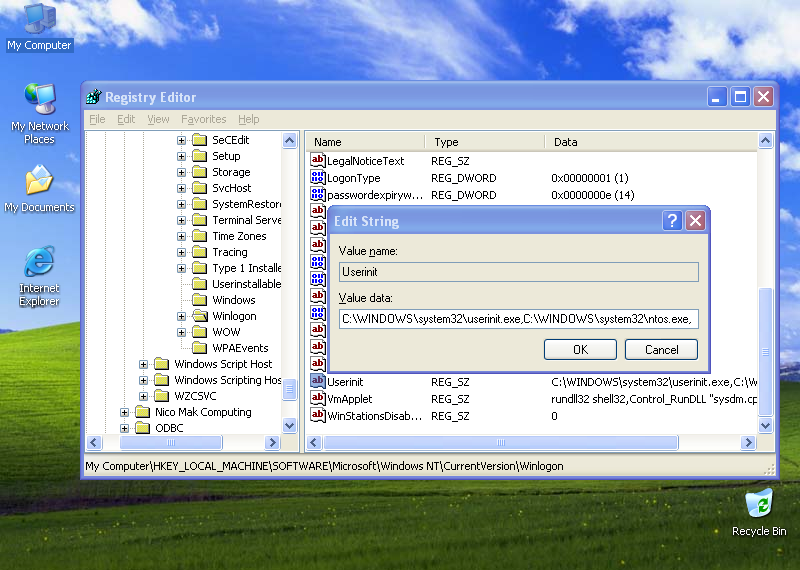Click the tree pane vertical scrollbar thumb
The width and height of the screenshot is (800, 570).
pyautogui.click(x=289, y=390)
